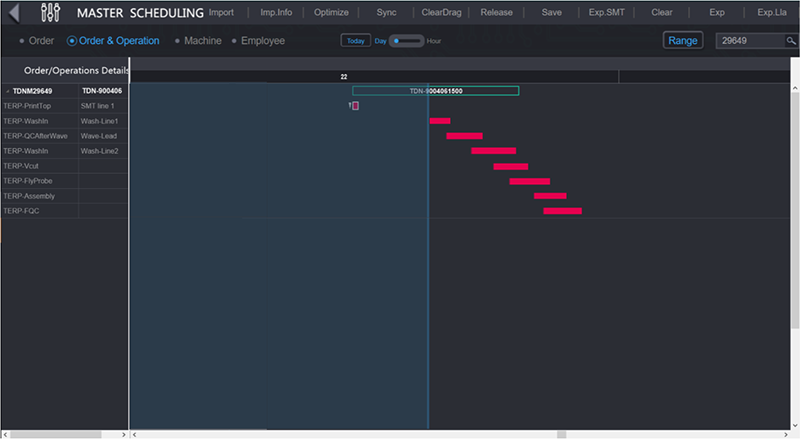Image resolution: width=800 pixels, height=439 pixels.
Task: Collapse the TDNM29649 order tree row
Action: 8,91
